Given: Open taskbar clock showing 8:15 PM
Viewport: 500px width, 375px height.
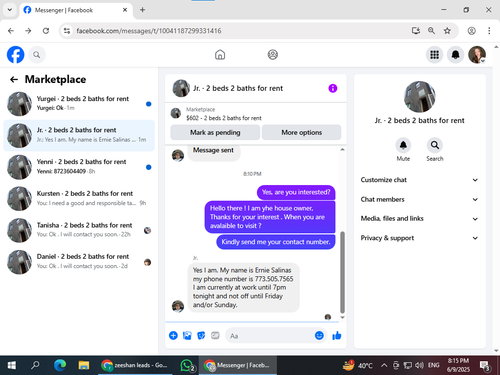Looking at the screenshot, I should pyautogui.click(x=458, y=365).
